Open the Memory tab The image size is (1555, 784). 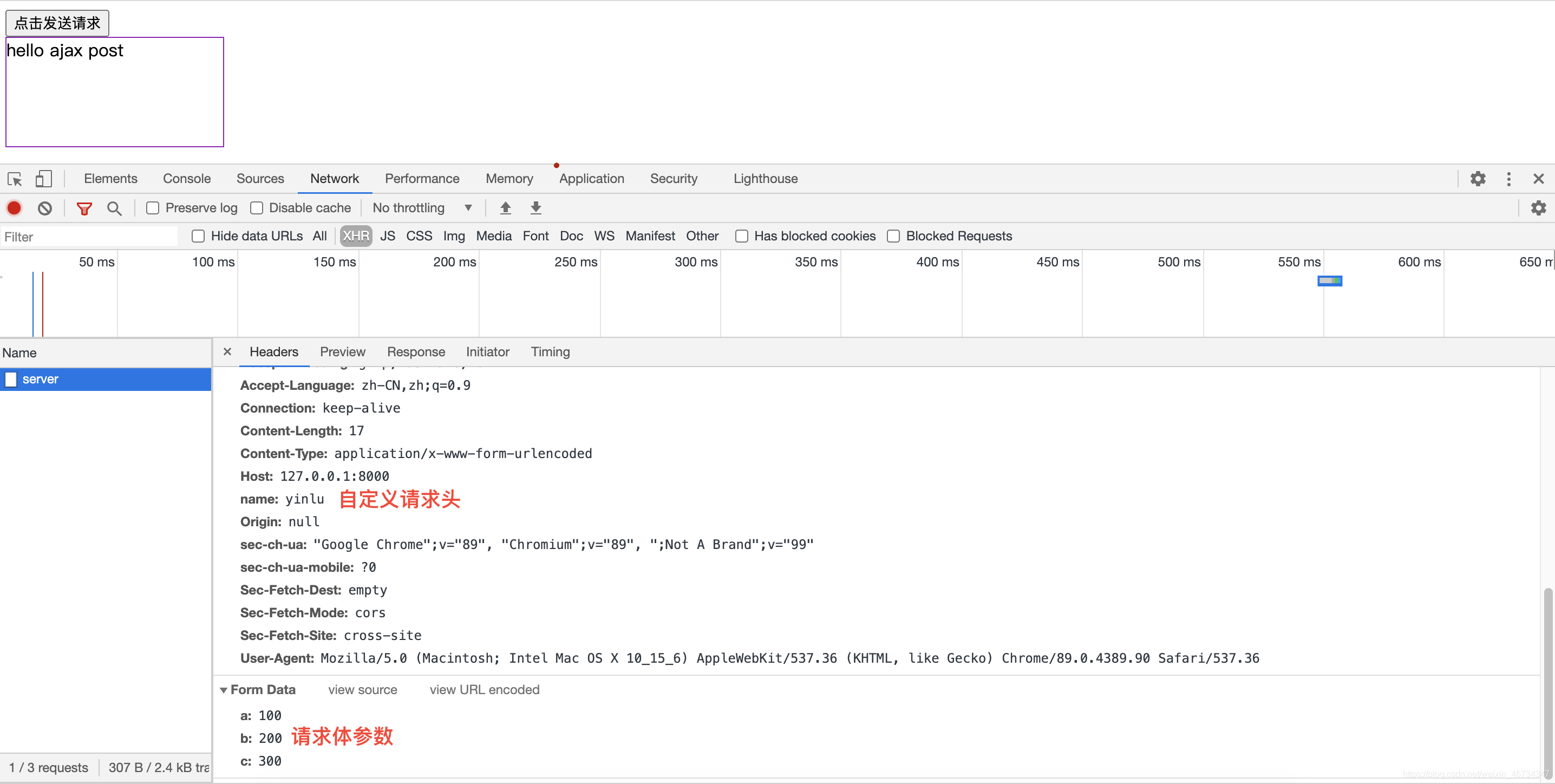coord(509,179)
